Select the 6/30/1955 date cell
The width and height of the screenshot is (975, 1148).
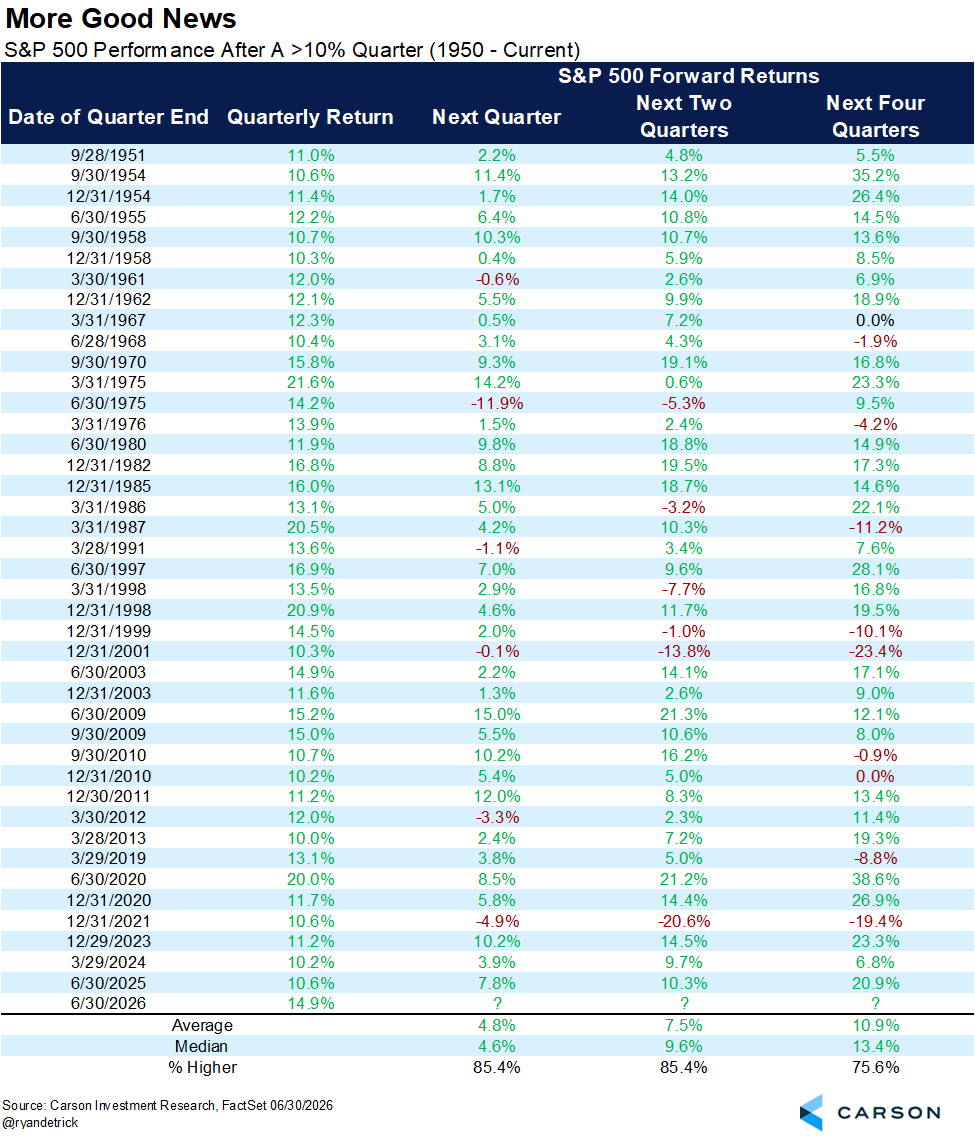click(108, 217)
